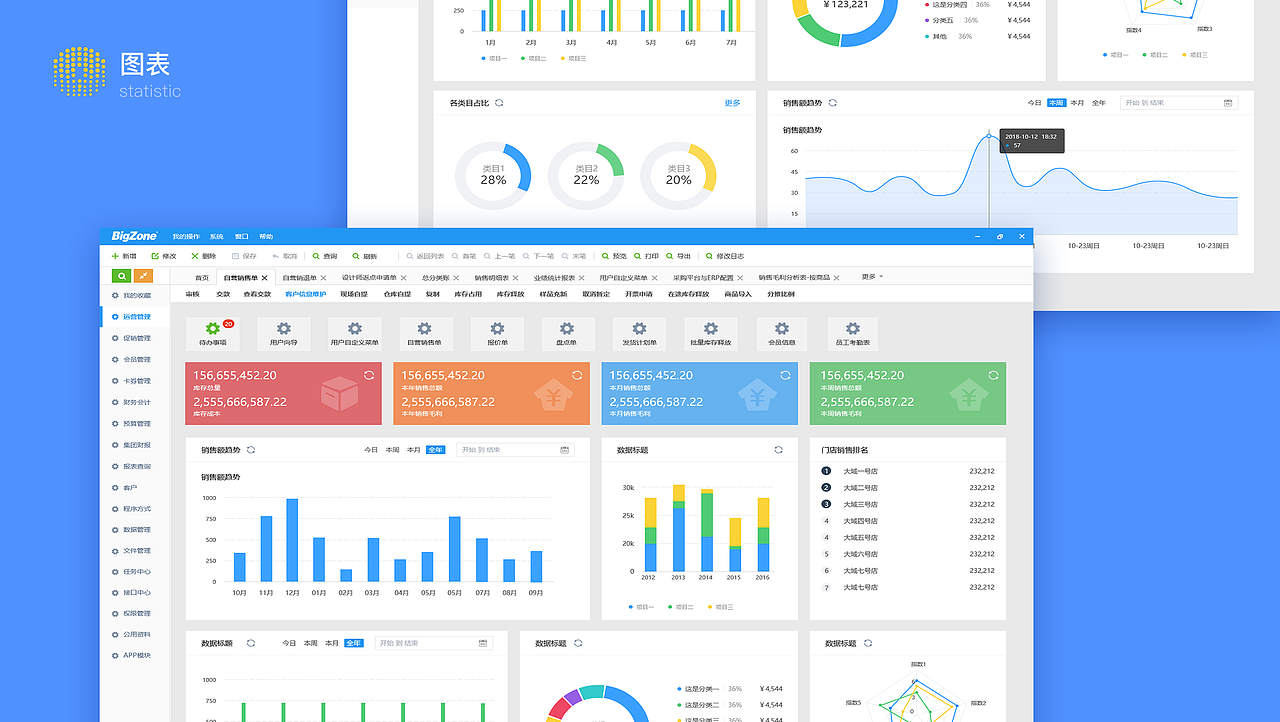Close the 自营销售单 tab
This screenshot has height=722, width=1280.
point(265,277)
